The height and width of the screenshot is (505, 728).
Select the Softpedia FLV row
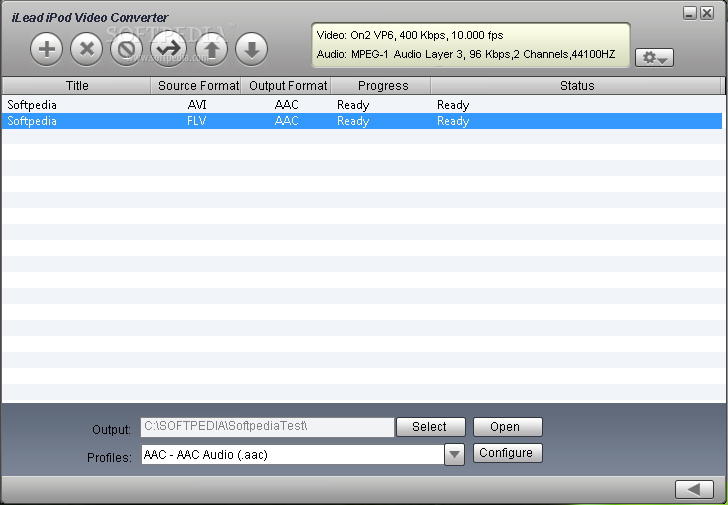coord(362,121)
